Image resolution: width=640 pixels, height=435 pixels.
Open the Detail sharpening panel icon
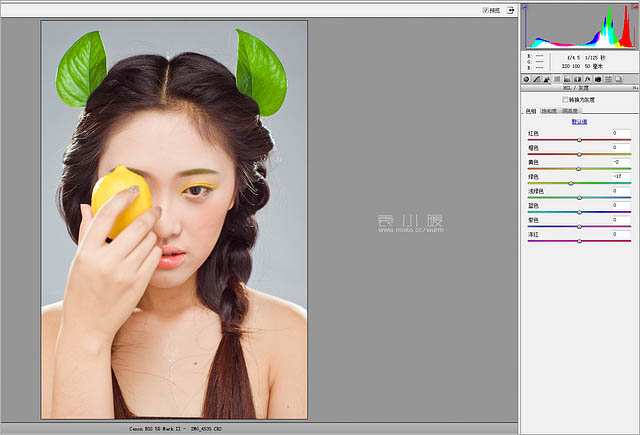(548, 79)
